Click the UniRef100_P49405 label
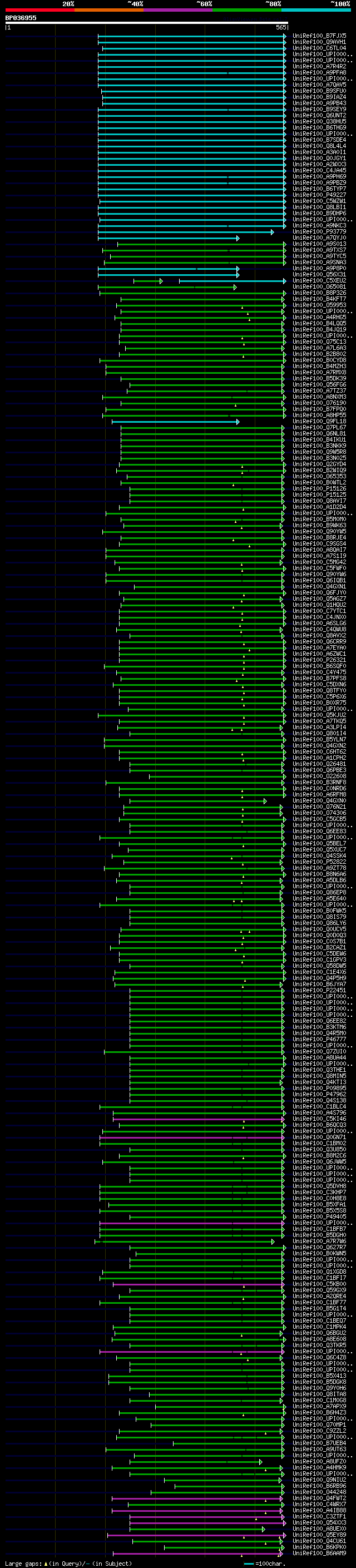Screen dimensions: 356x1568 319,1216
